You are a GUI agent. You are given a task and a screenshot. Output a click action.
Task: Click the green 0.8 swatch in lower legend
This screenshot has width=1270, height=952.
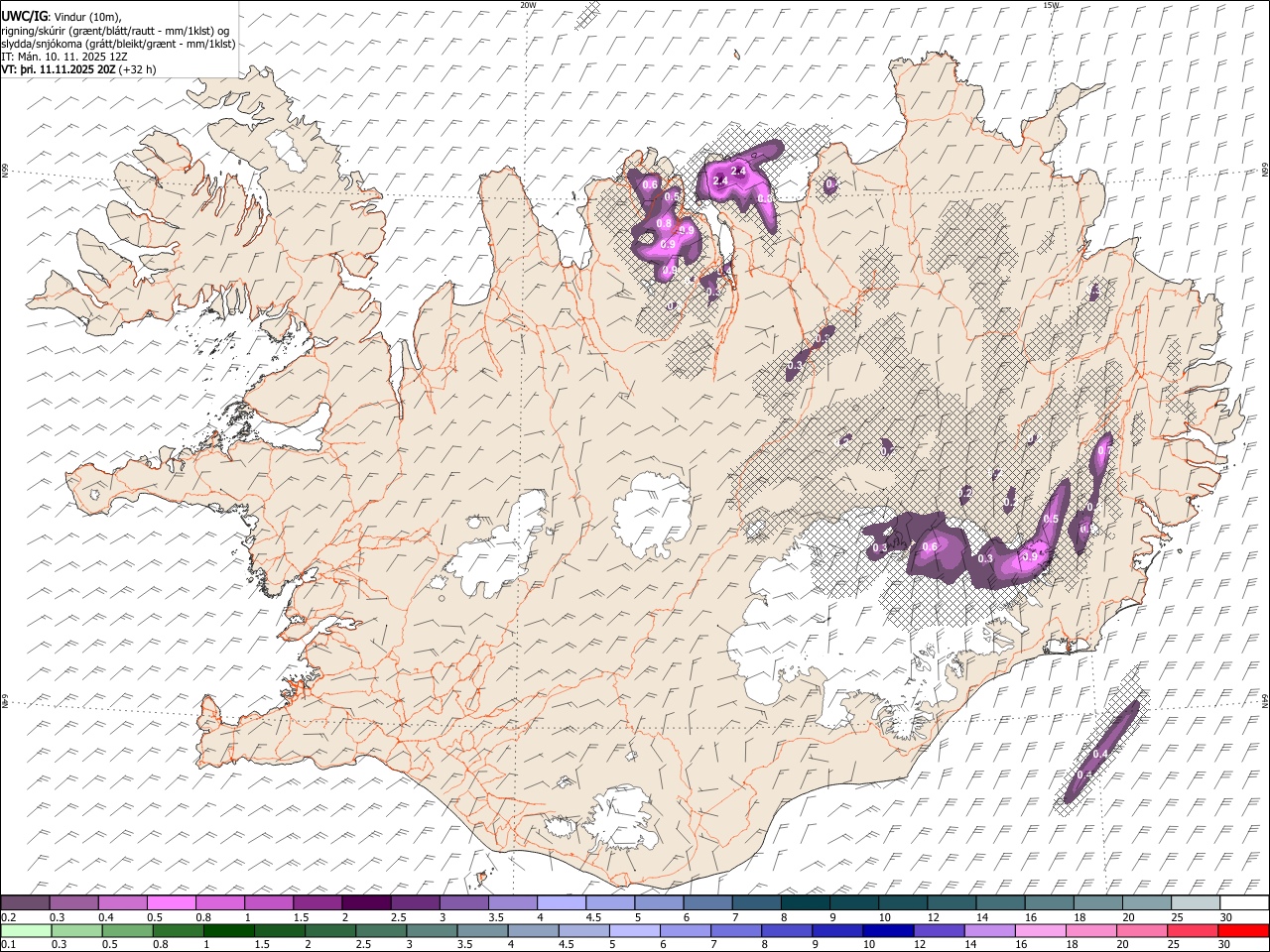tap(178, 930)
